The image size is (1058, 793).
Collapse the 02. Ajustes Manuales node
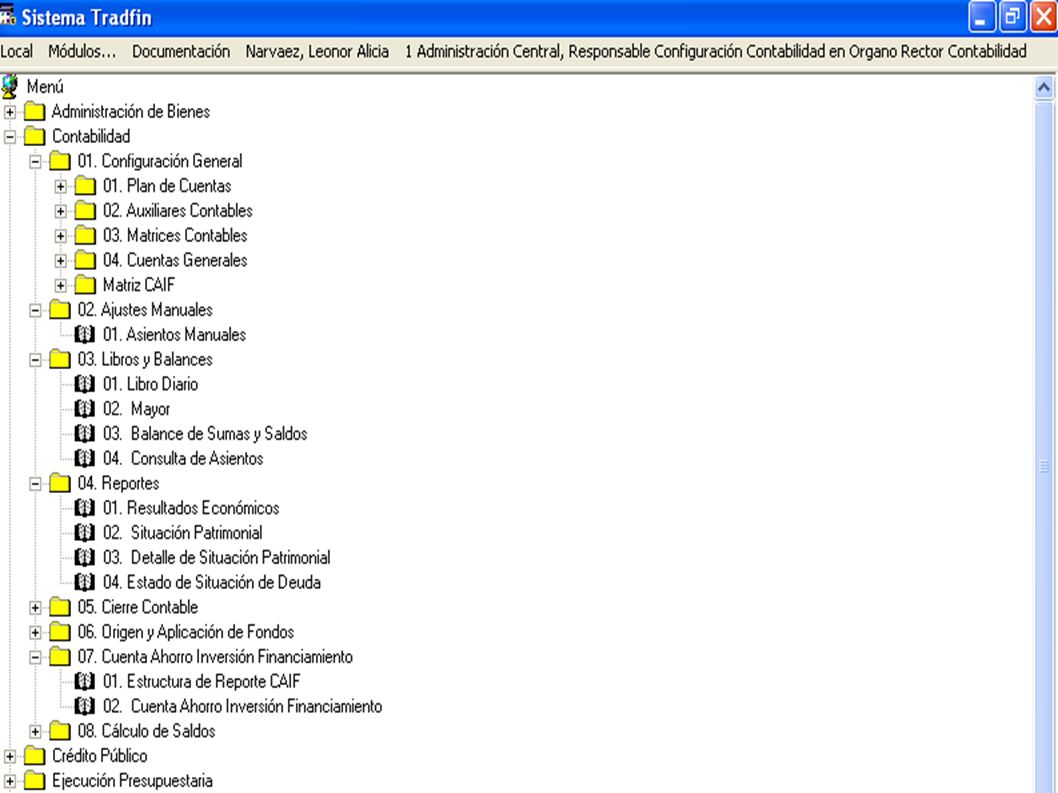pos(35,310)
